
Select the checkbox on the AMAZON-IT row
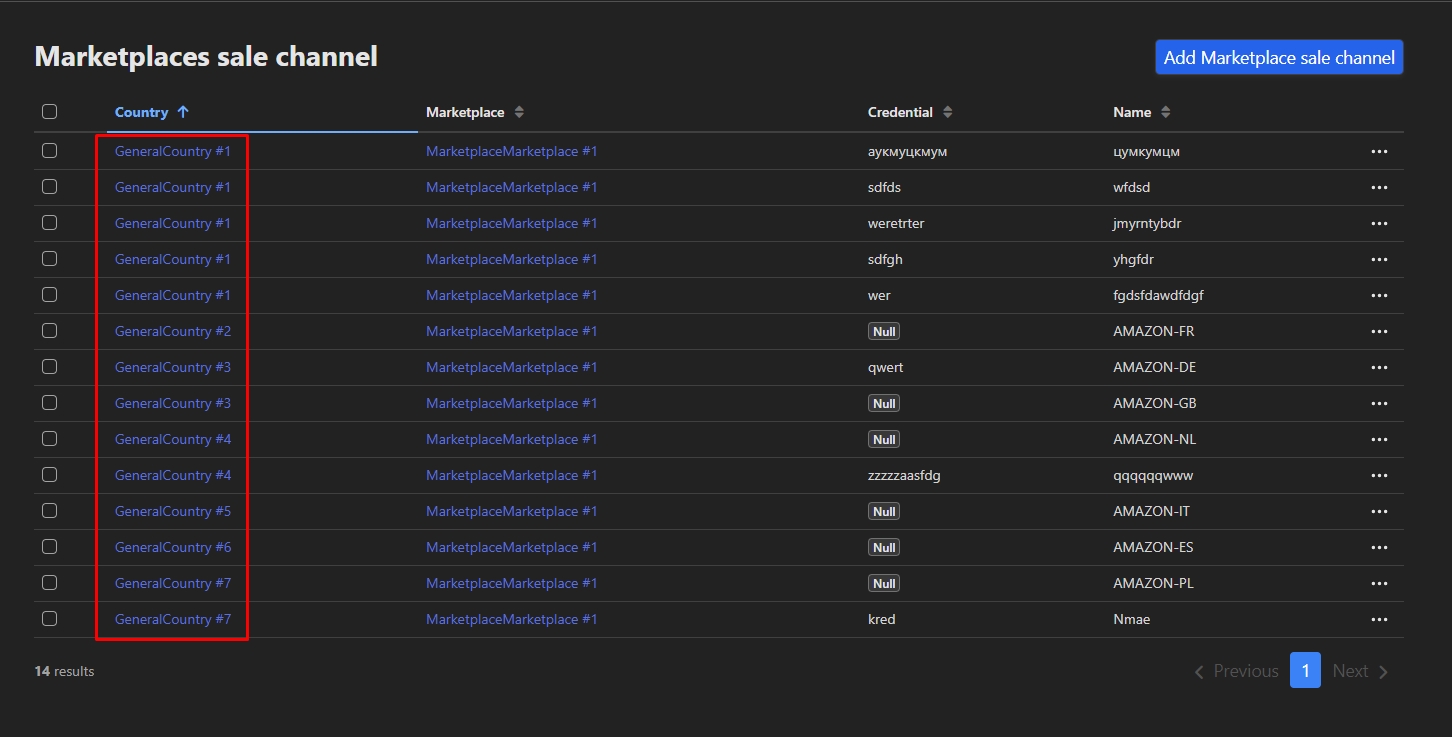click(49, 510)
